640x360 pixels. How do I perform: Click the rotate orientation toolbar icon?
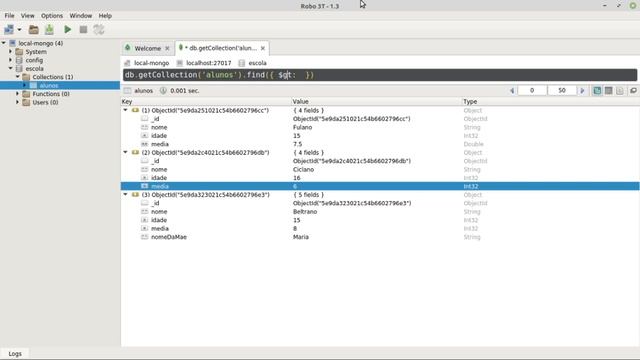[x=99, y=29]
